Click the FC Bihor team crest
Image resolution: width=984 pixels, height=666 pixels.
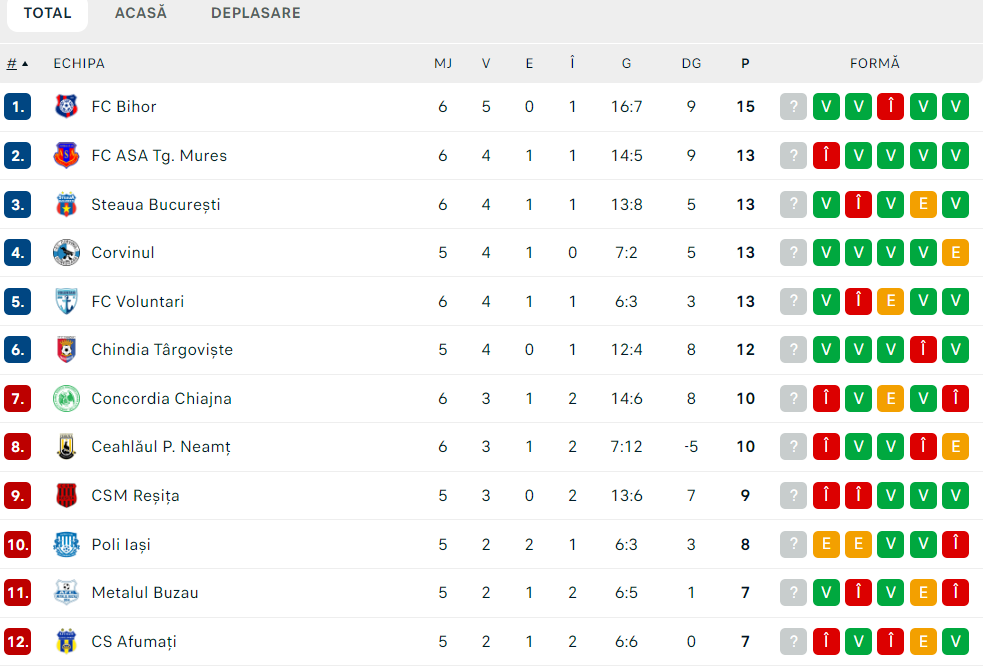(x=66, y=107)
